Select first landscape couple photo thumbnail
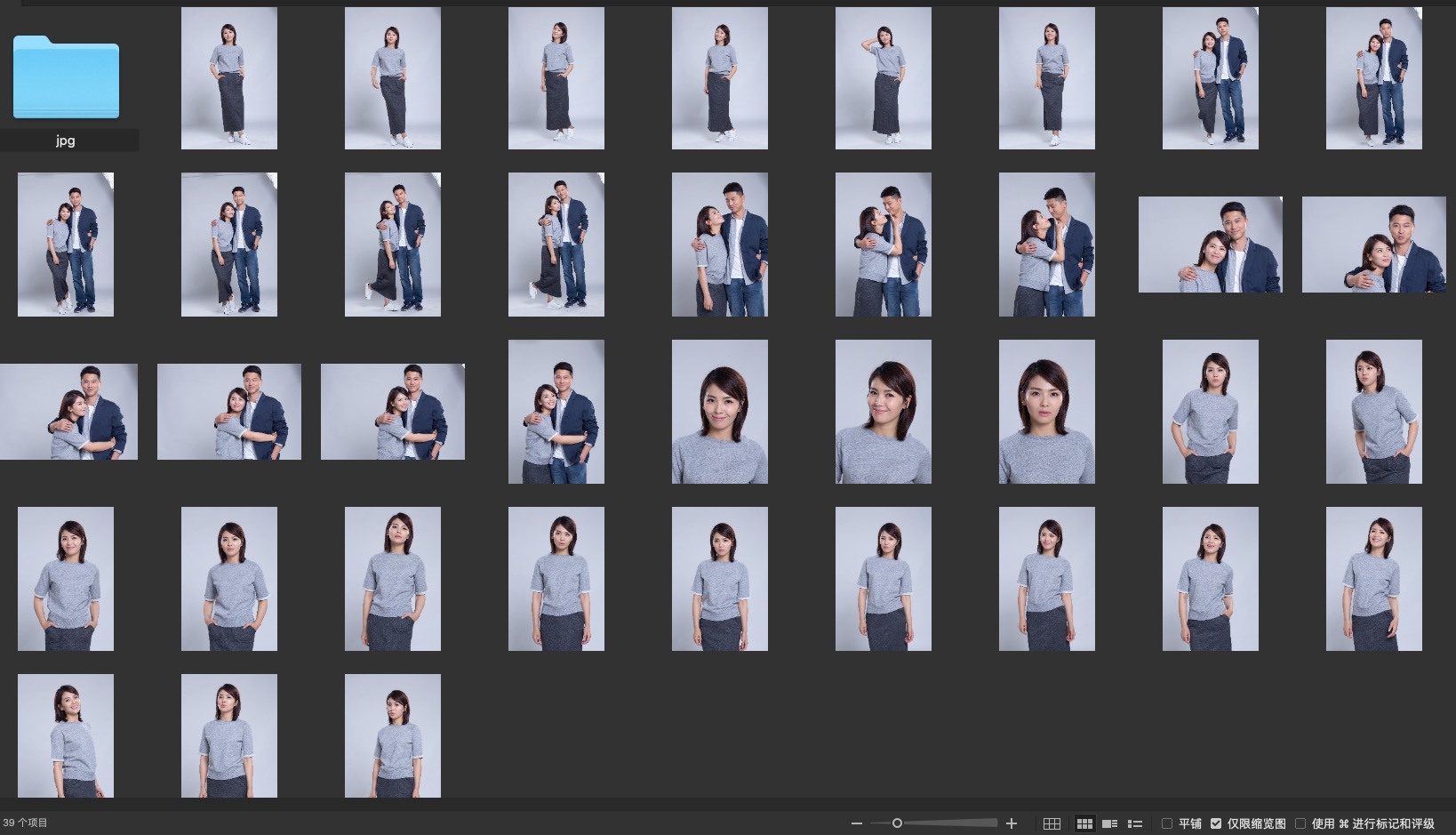The image size is (1456, 835). (x=1211, y=245)
